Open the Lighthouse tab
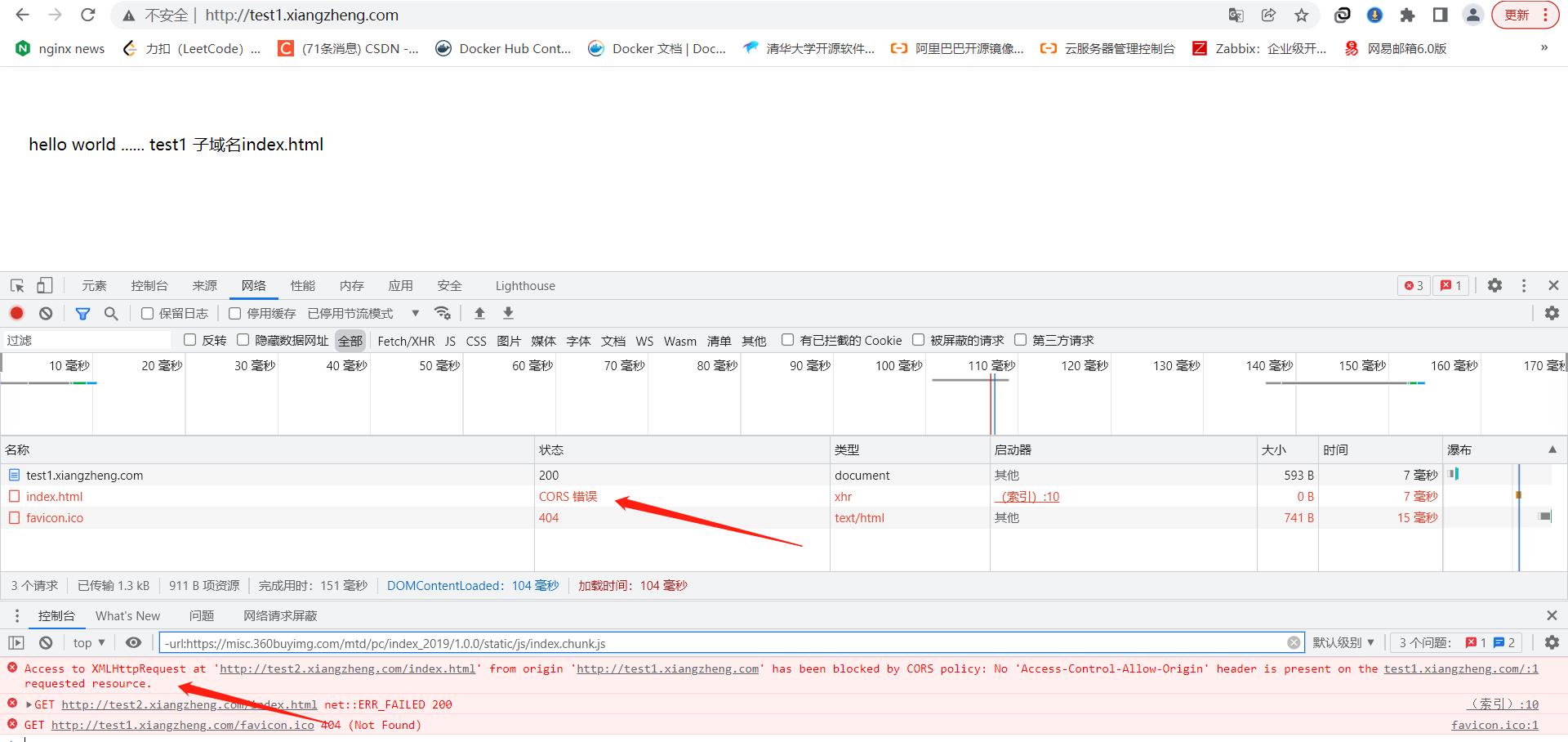 coord(525,285)
